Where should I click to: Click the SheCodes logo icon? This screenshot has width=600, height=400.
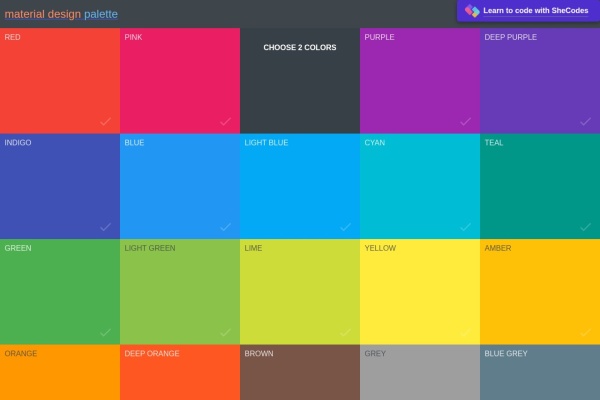(472, 11)
